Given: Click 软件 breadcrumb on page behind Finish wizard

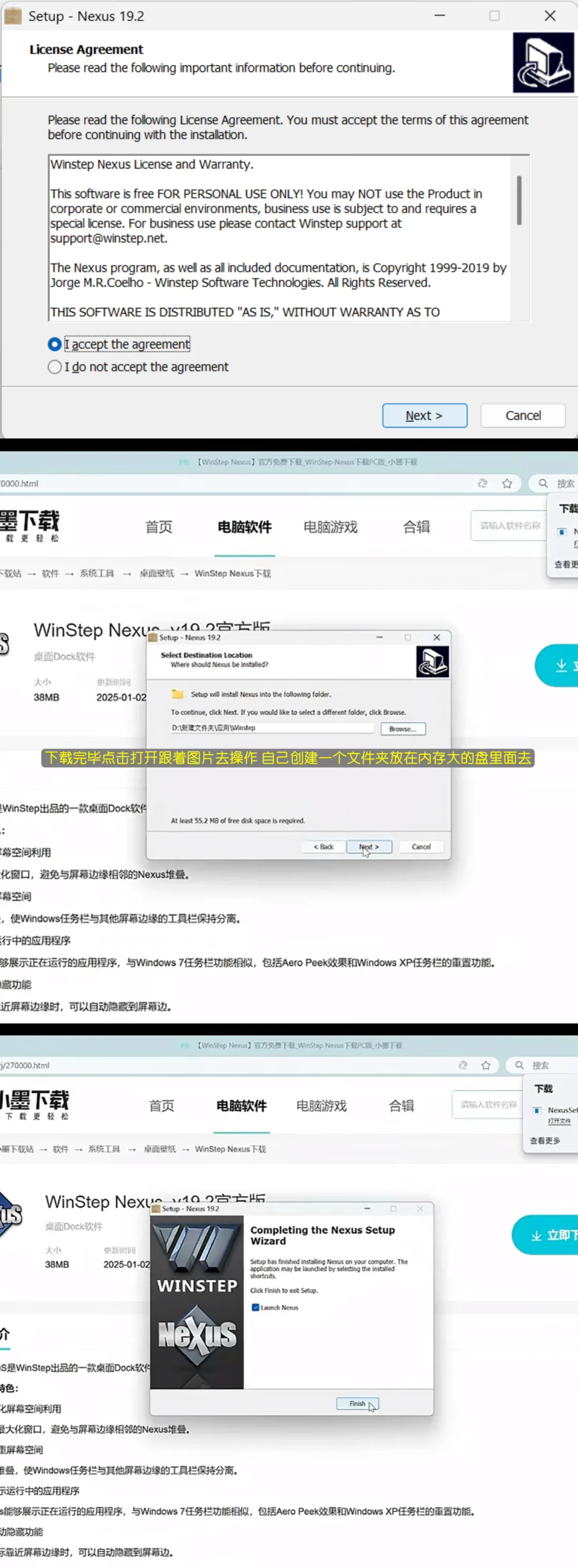Looking at the screenshot, I should point(61,1149).
